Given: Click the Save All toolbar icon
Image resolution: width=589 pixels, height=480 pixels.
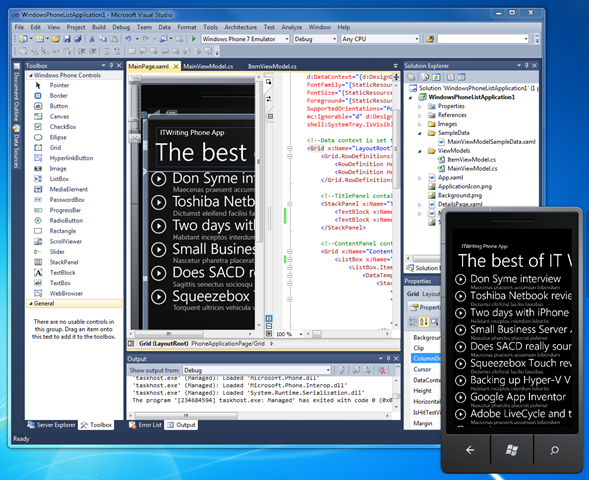Looking at the screenshot, I should coord(78,39).
